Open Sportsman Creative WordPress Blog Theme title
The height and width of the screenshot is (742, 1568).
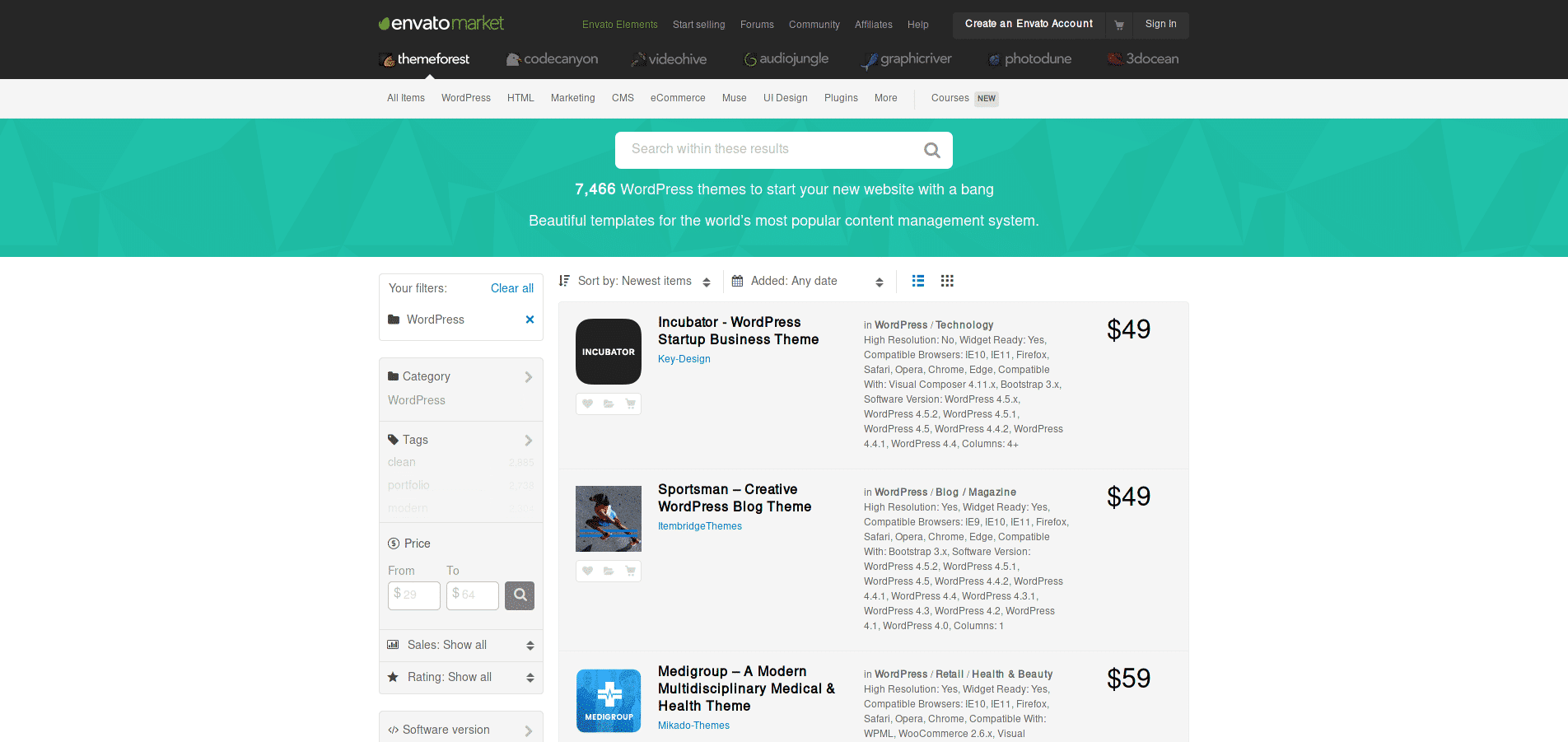(735, 498)
